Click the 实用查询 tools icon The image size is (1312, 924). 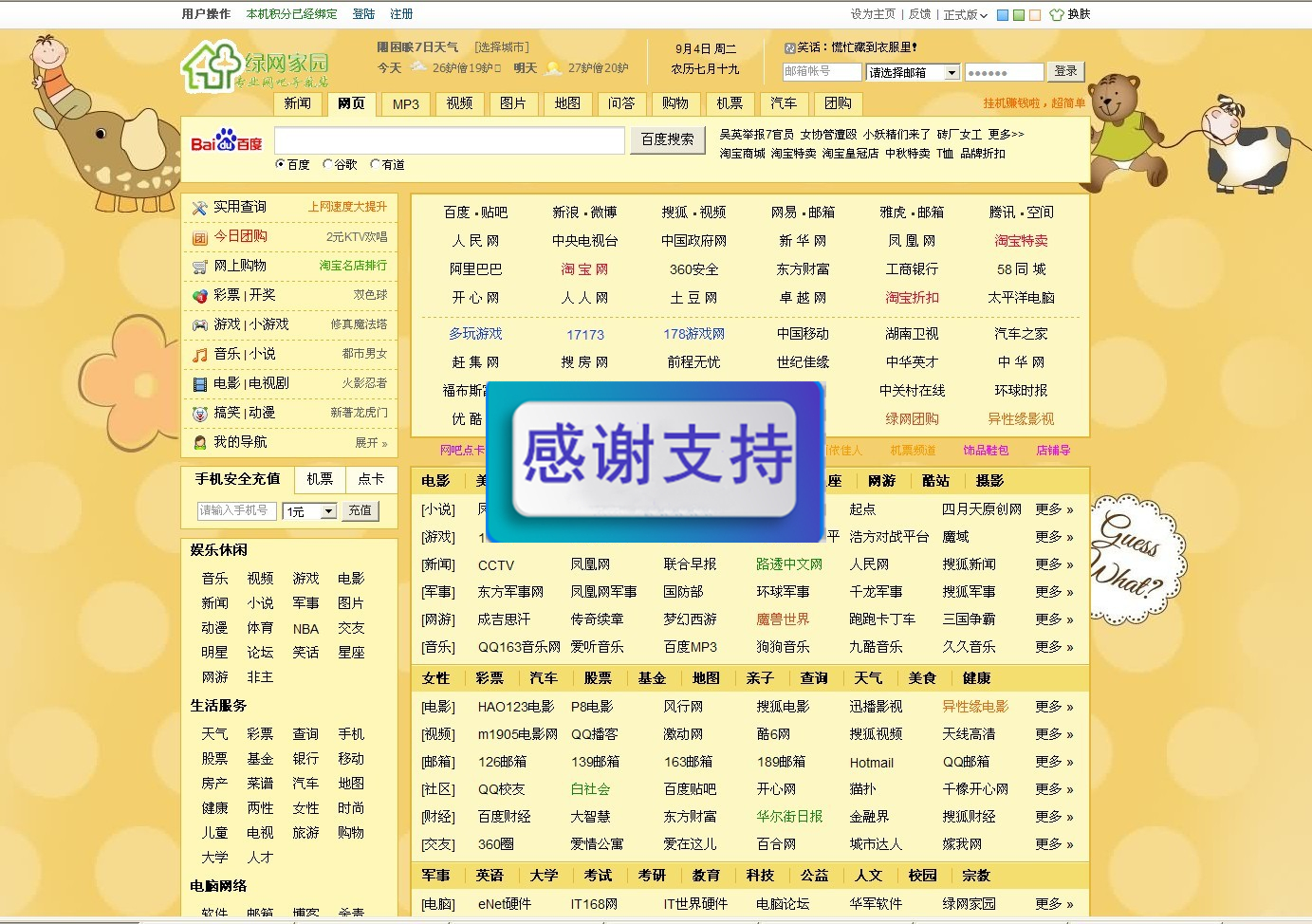199,208
